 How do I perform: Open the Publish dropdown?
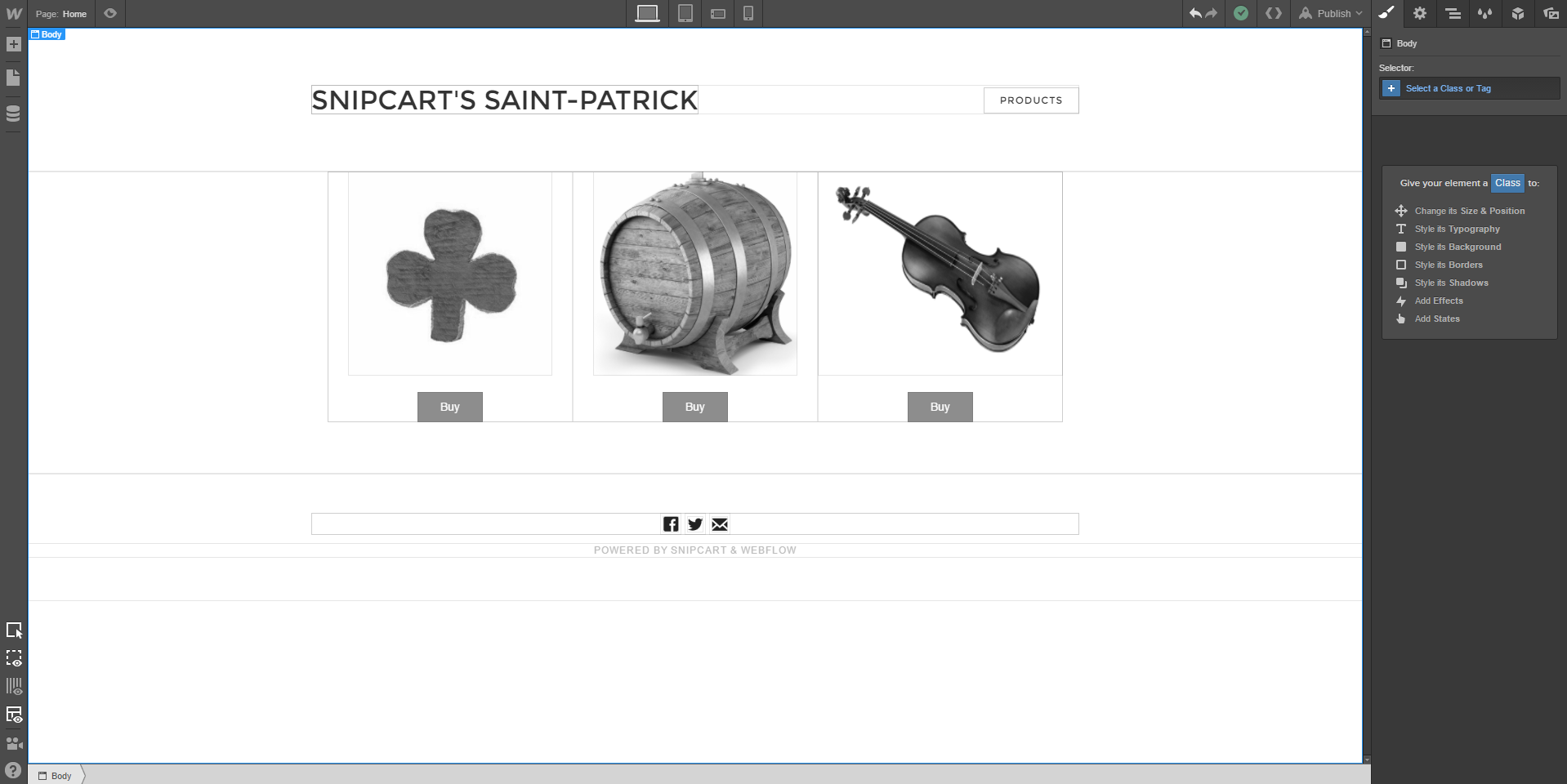click(x=1331, y=14)
